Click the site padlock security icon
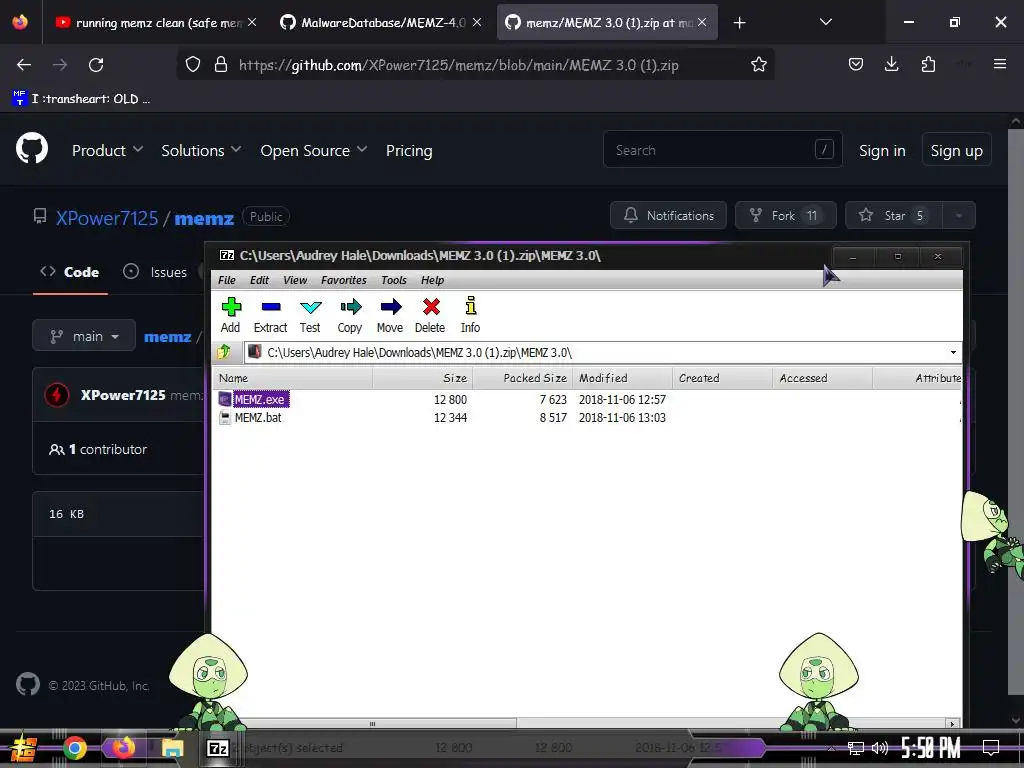The height and width of the screenshot is (768, 1024). click(221, 65)
